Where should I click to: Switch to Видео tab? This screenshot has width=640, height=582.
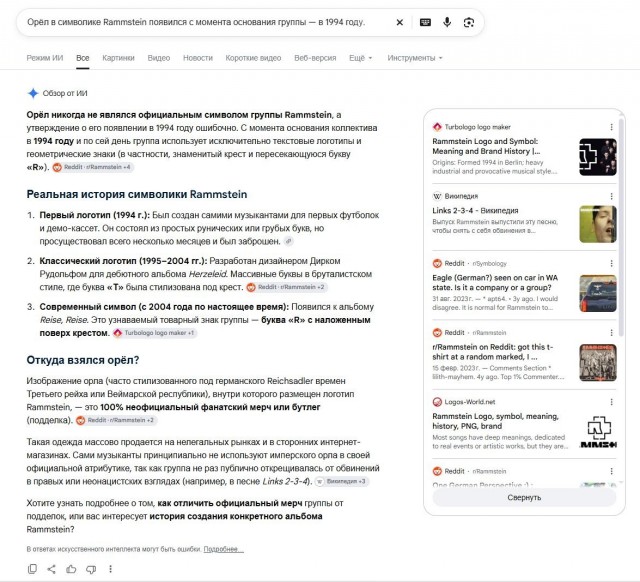point(159,58)
